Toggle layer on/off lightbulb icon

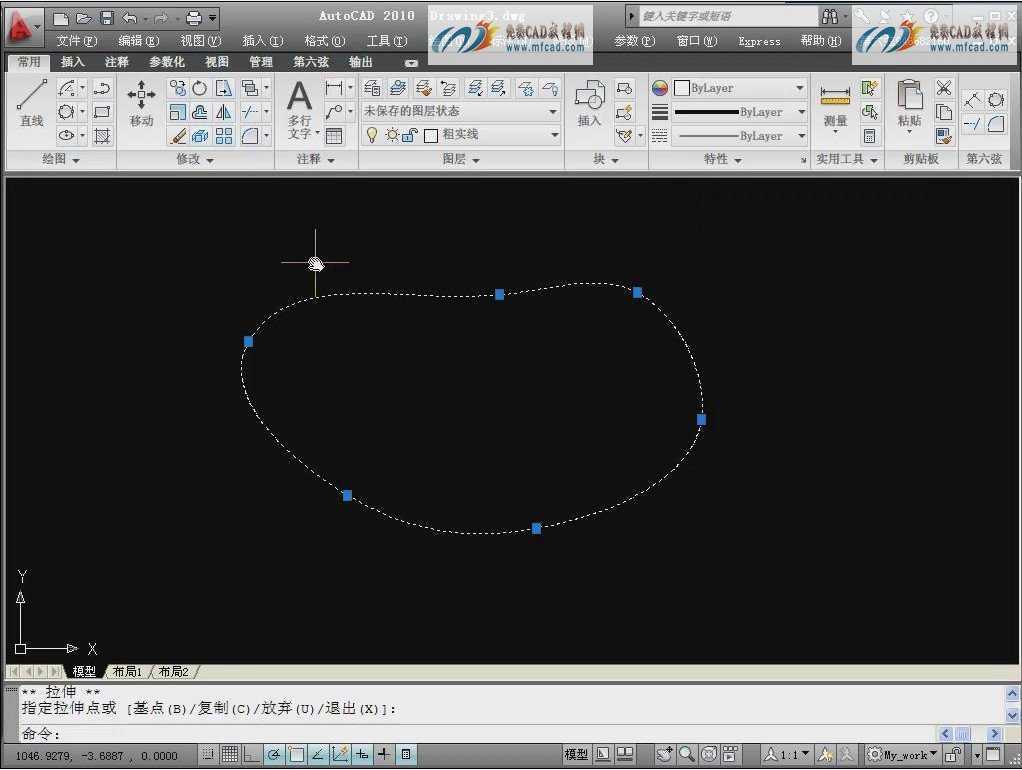tap(372, 135)
